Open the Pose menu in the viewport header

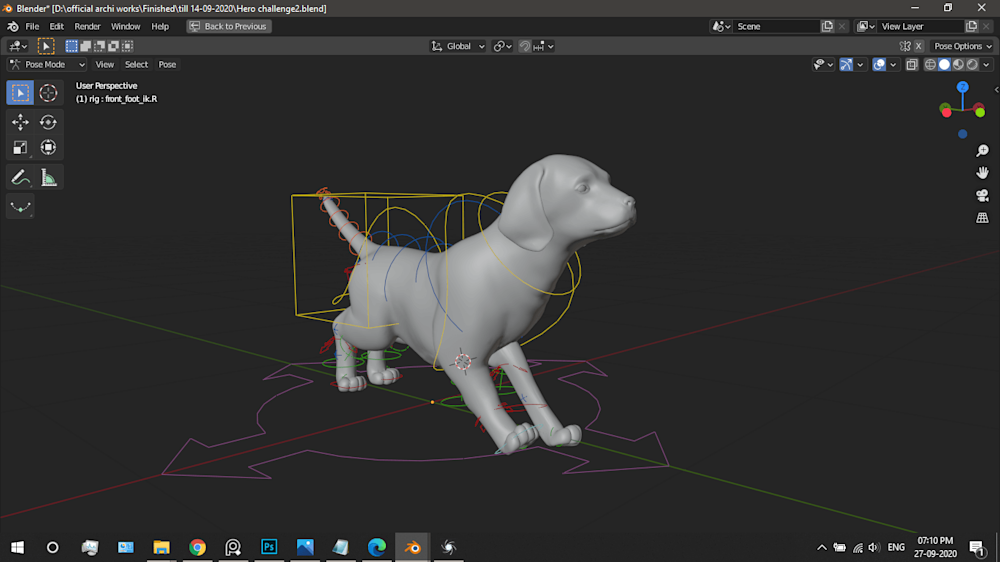(167, 64)
